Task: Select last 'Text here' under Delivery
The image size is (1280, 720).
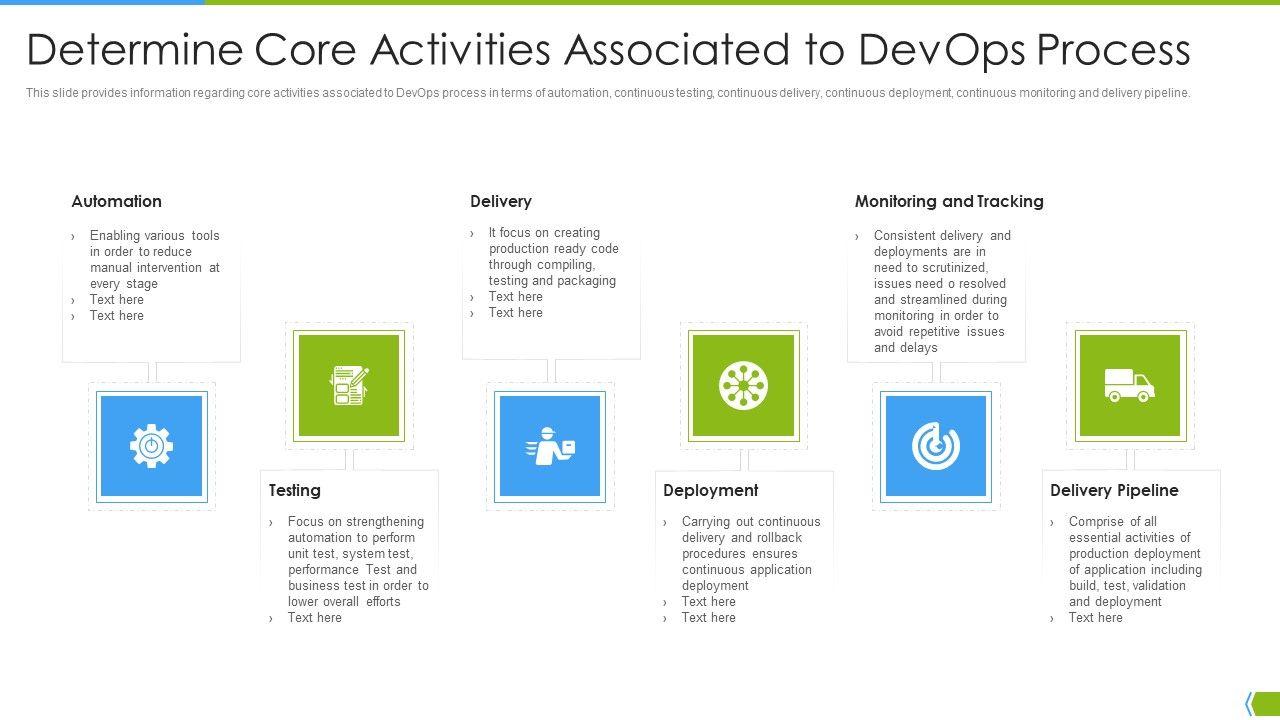Action: pos(516,313)
